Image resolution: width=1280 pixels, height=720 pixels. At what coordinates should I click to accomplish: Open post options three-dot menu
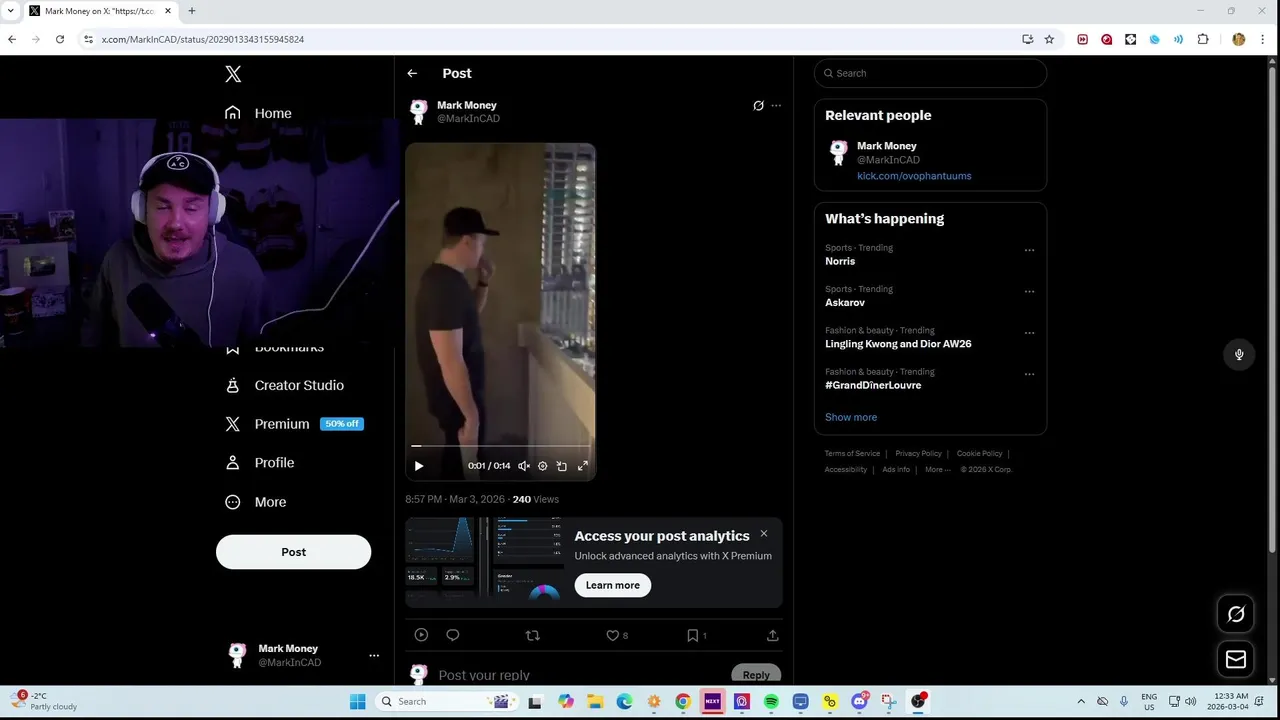tap(776, 105)
